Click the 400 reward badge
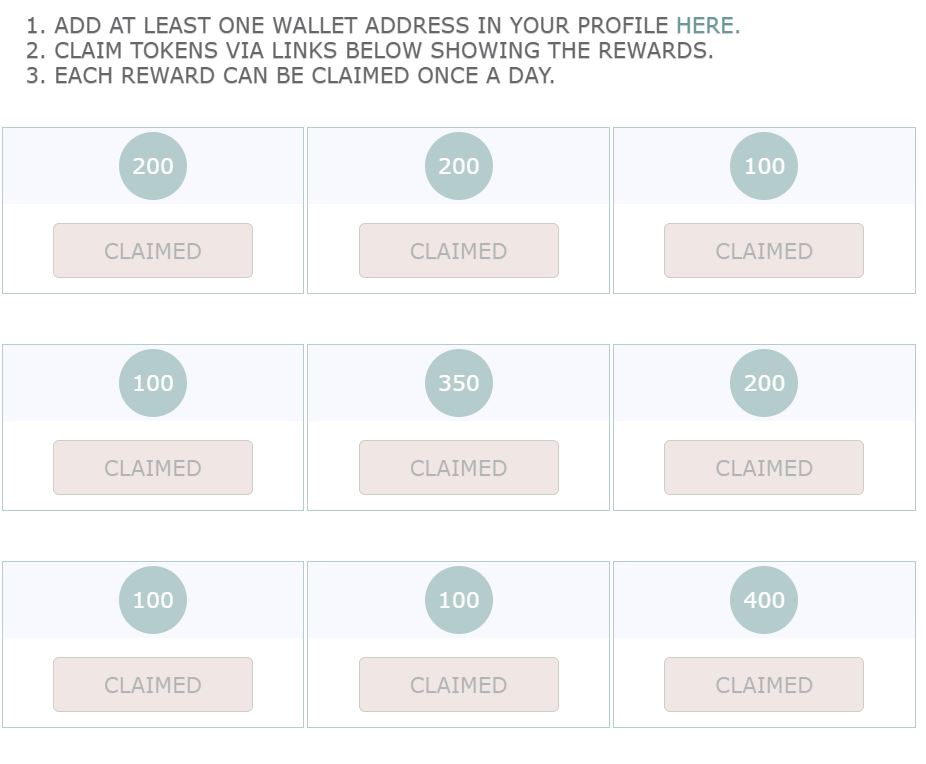 [x=764, y=600]
